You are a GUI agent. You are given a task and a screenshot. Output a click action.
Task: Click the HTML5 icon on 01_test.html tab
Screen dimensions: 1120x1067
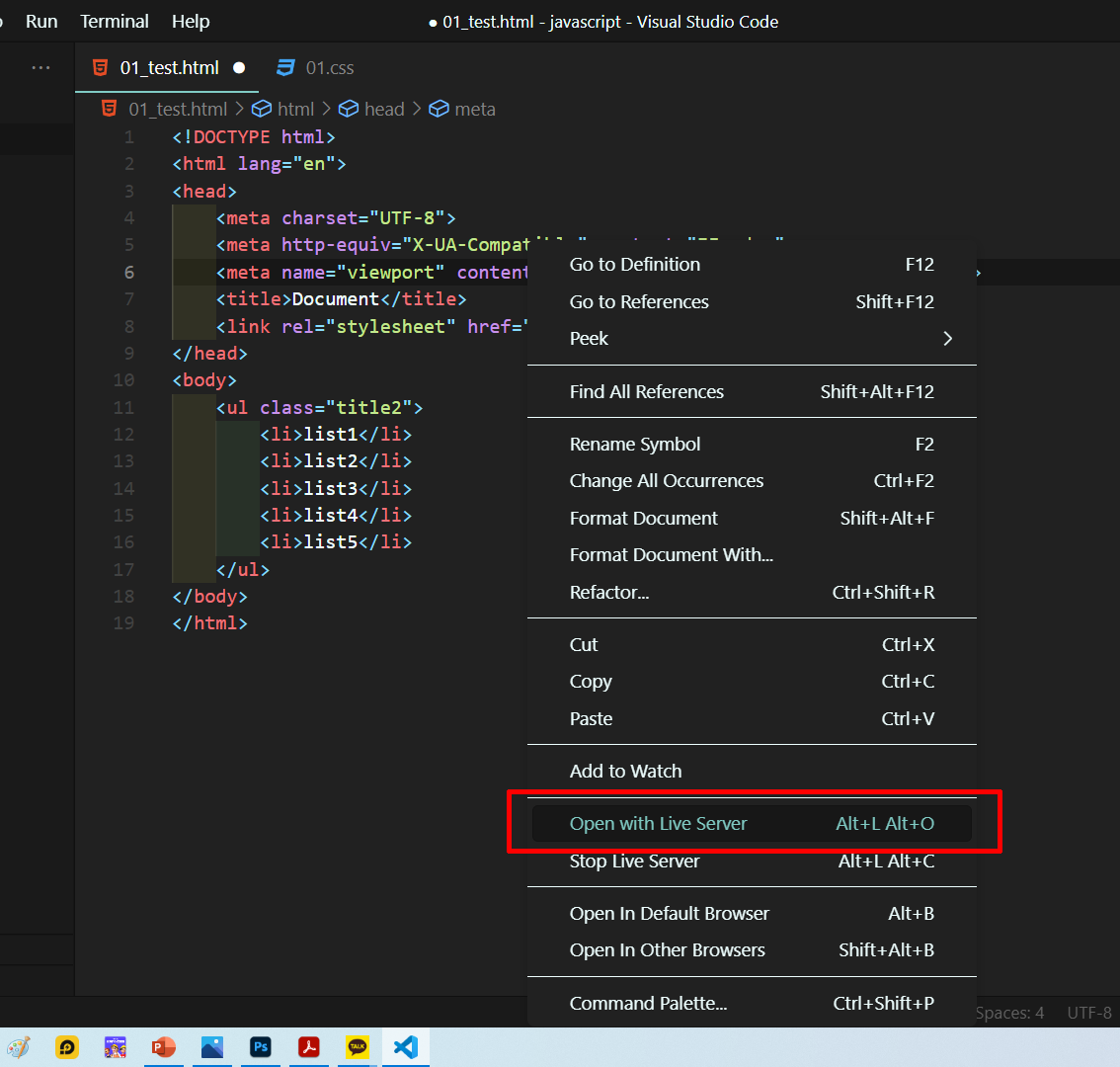101,68
